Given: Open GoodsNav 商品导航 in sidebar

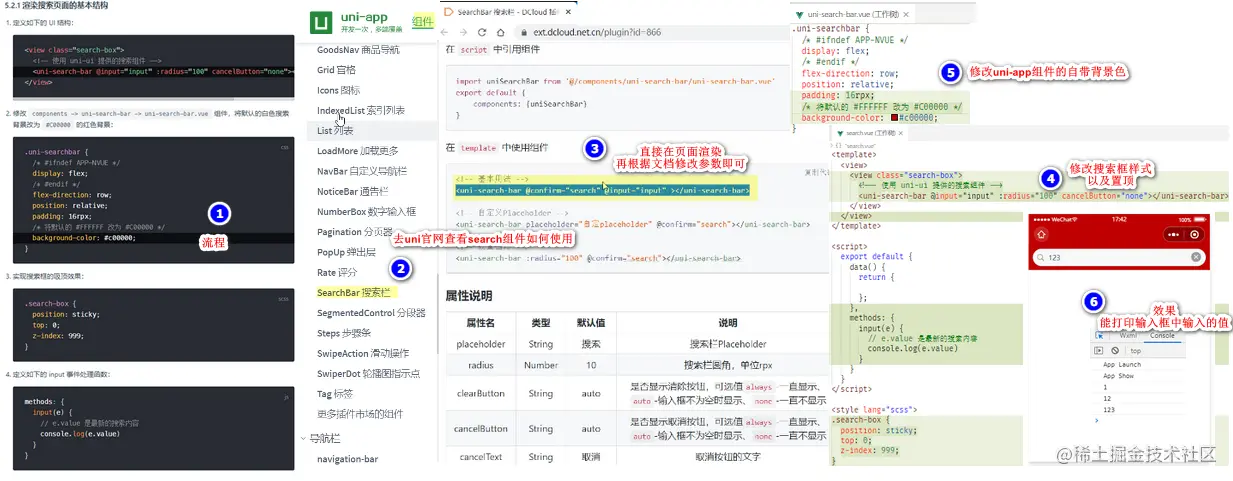Looking at the screenshot, I should tap(357, 50).
